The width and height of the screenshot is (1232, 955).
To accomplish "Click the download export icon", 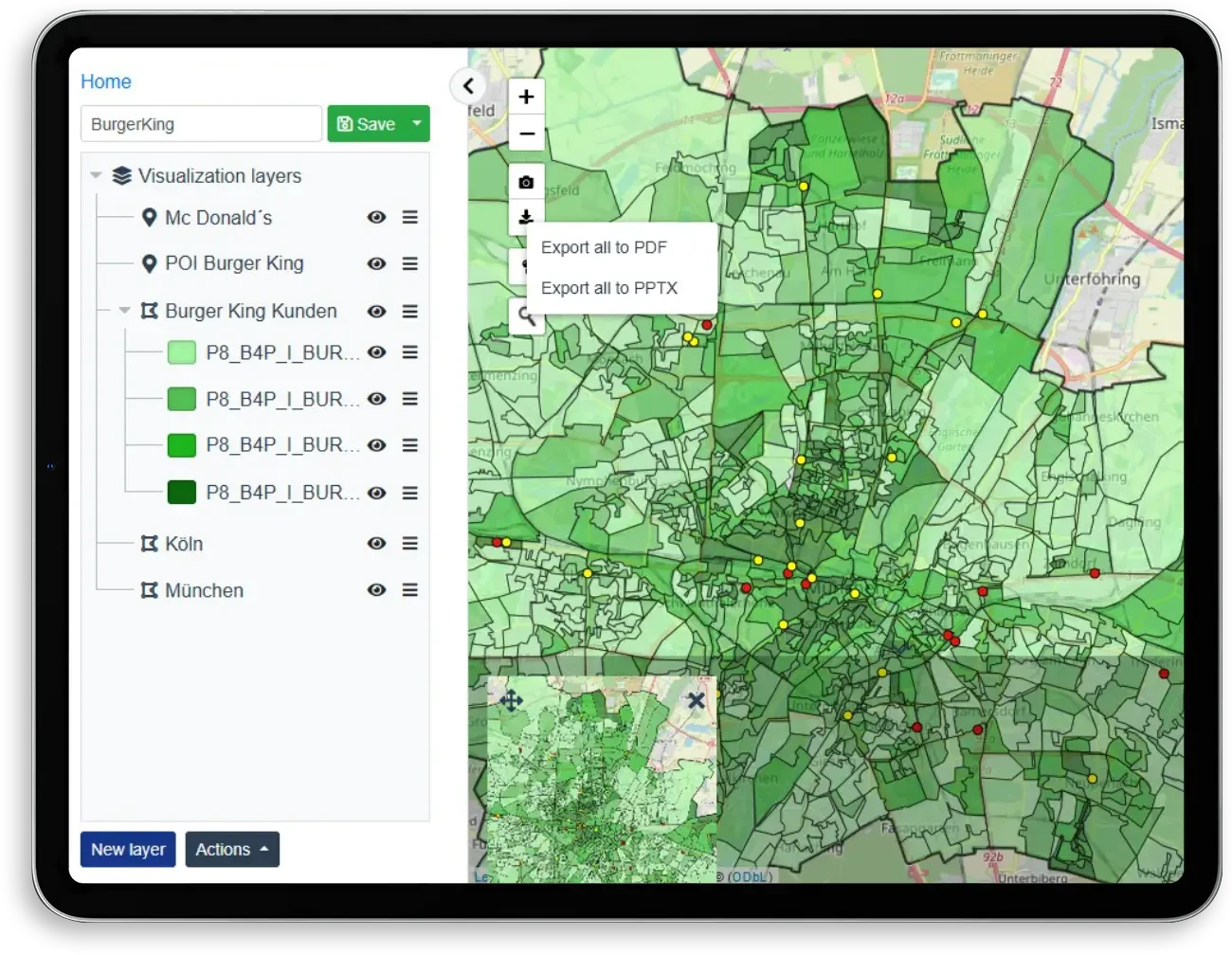I will (x=527, y=217).
